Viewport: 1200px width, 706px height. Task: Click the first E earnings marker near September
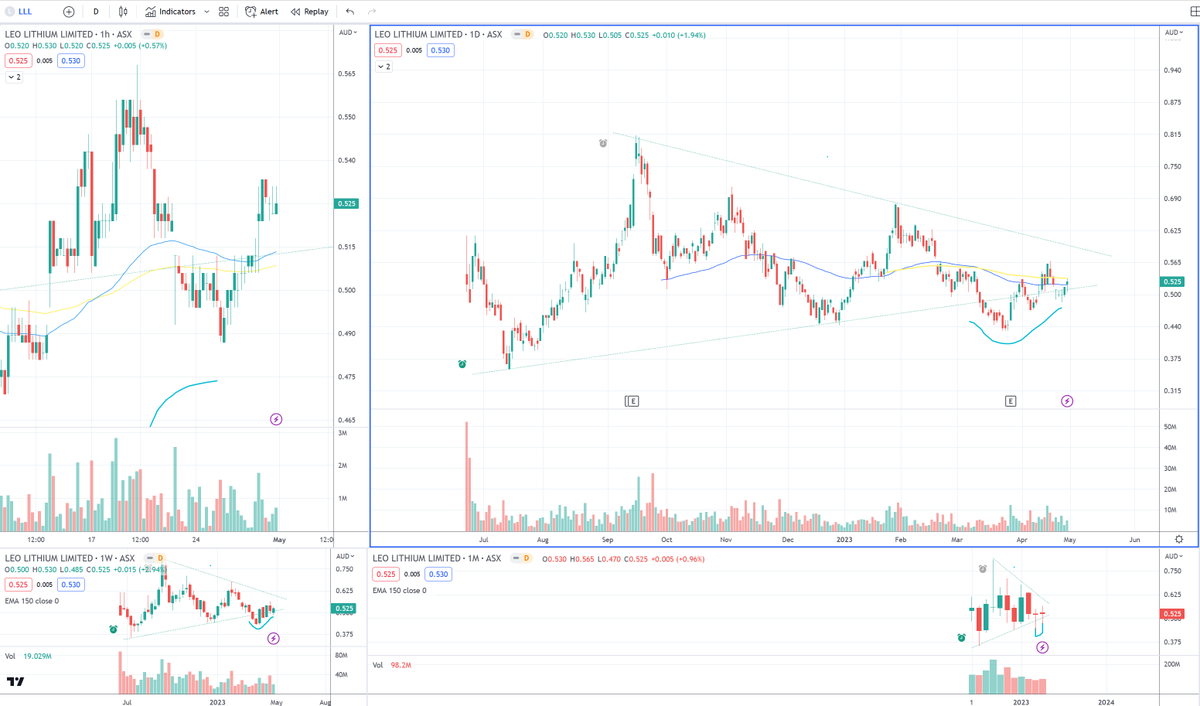(x=632, y=401)
